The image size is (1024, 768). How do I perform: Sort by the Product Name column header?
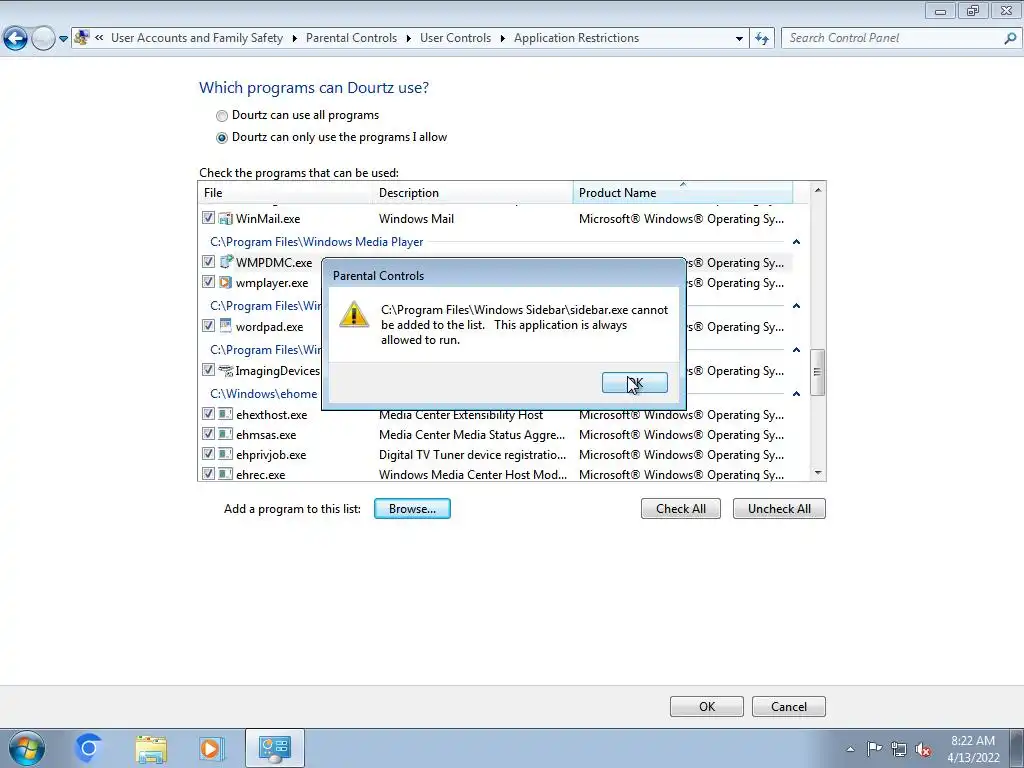(x=682, y=193)
